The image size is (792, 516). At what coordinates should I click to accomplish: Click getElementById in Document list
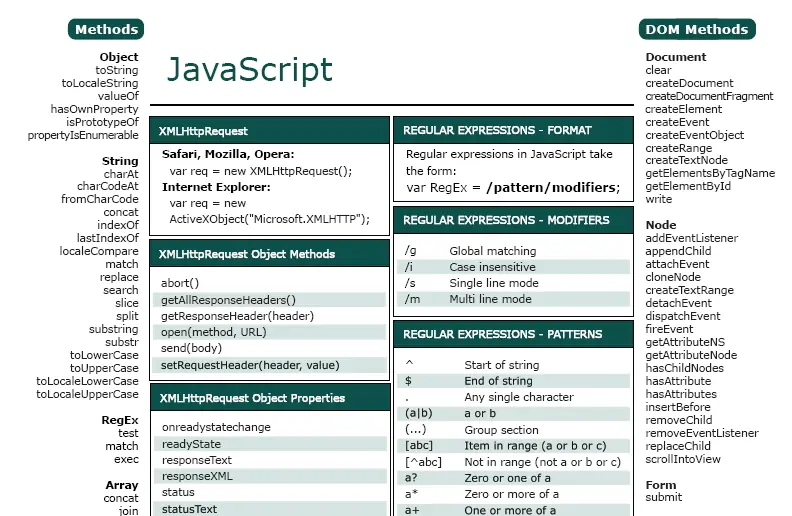click(688, 186)
